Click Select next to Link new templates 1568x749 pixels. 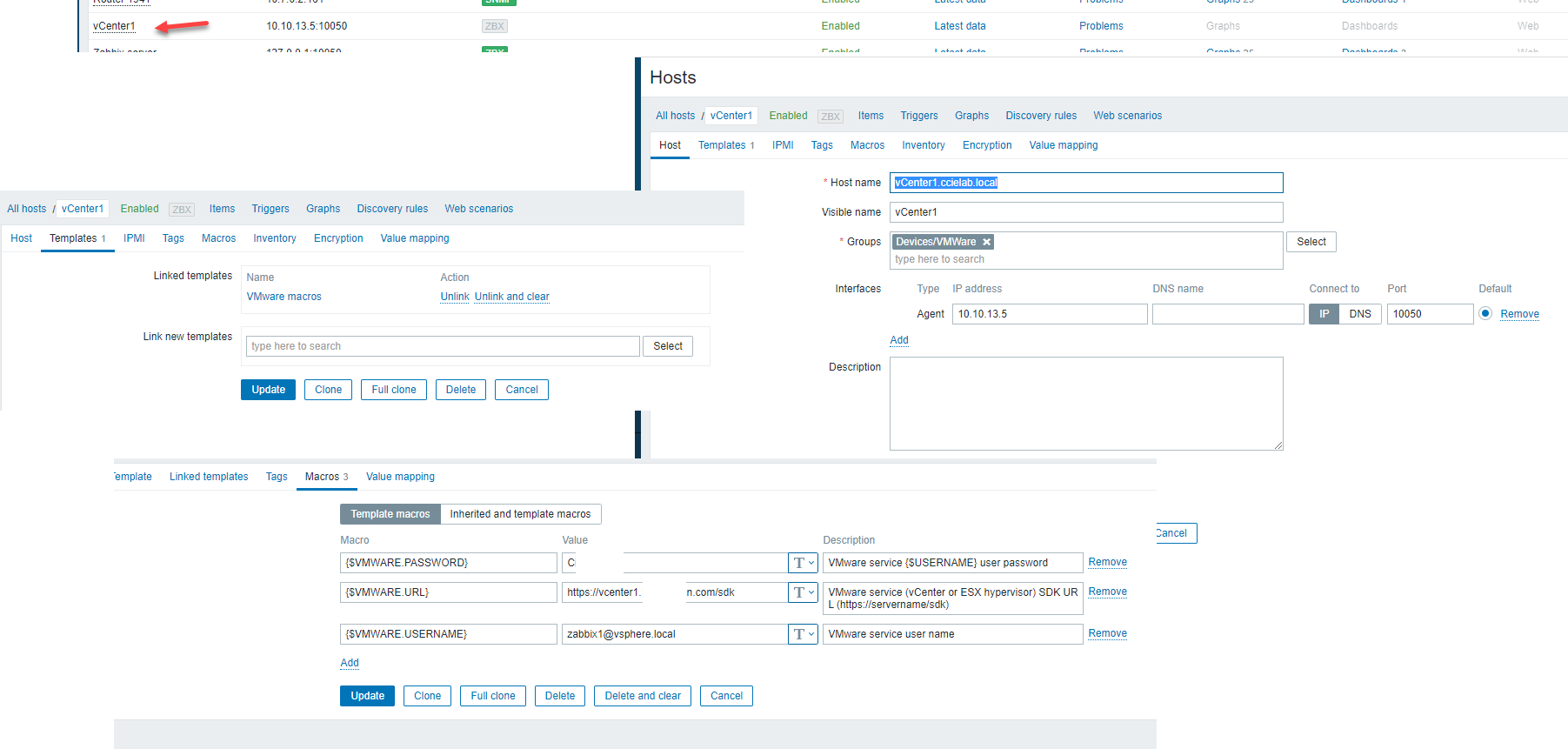click(668, 346)
